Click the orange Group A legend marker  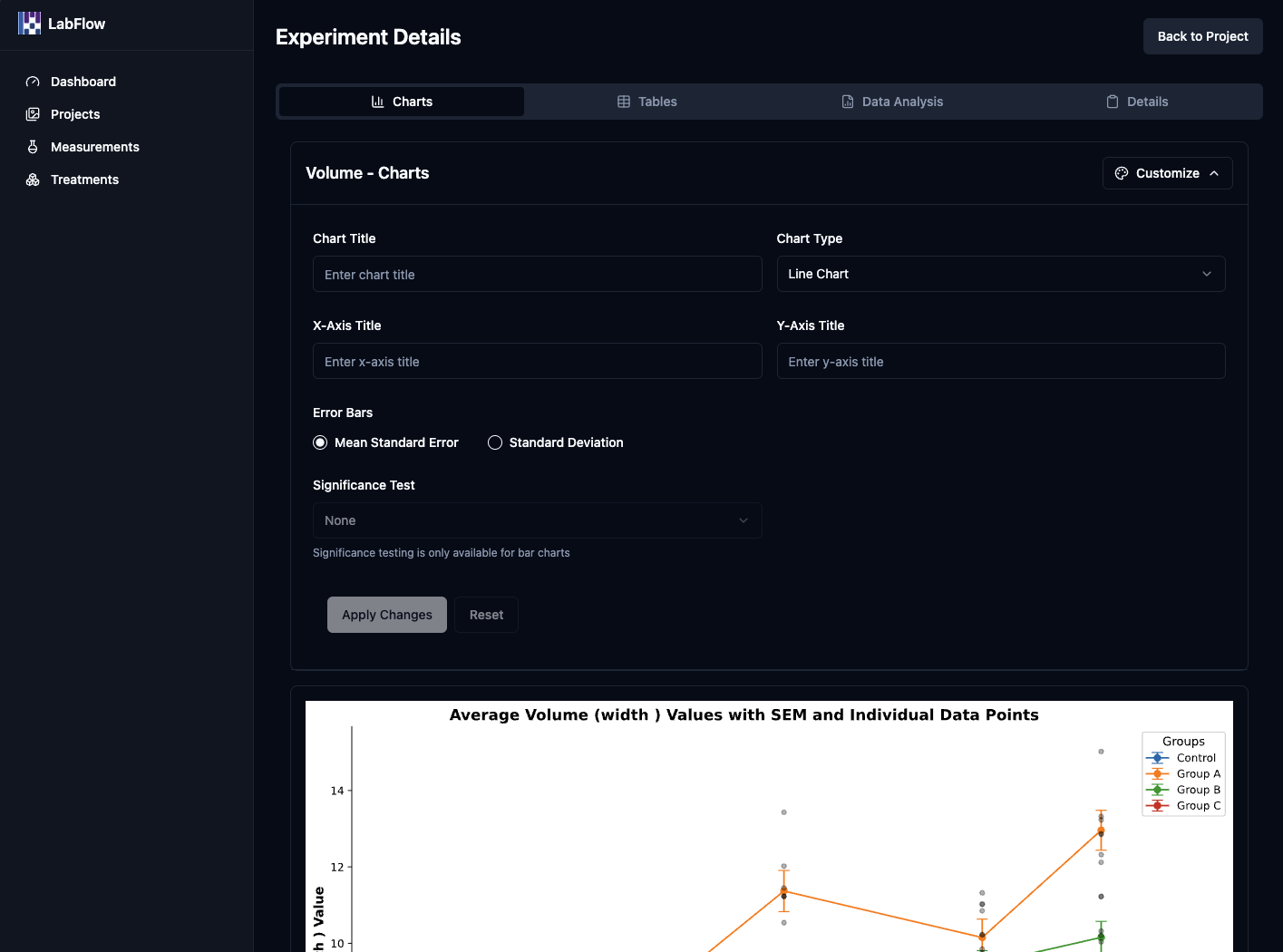coord(1157,774)
